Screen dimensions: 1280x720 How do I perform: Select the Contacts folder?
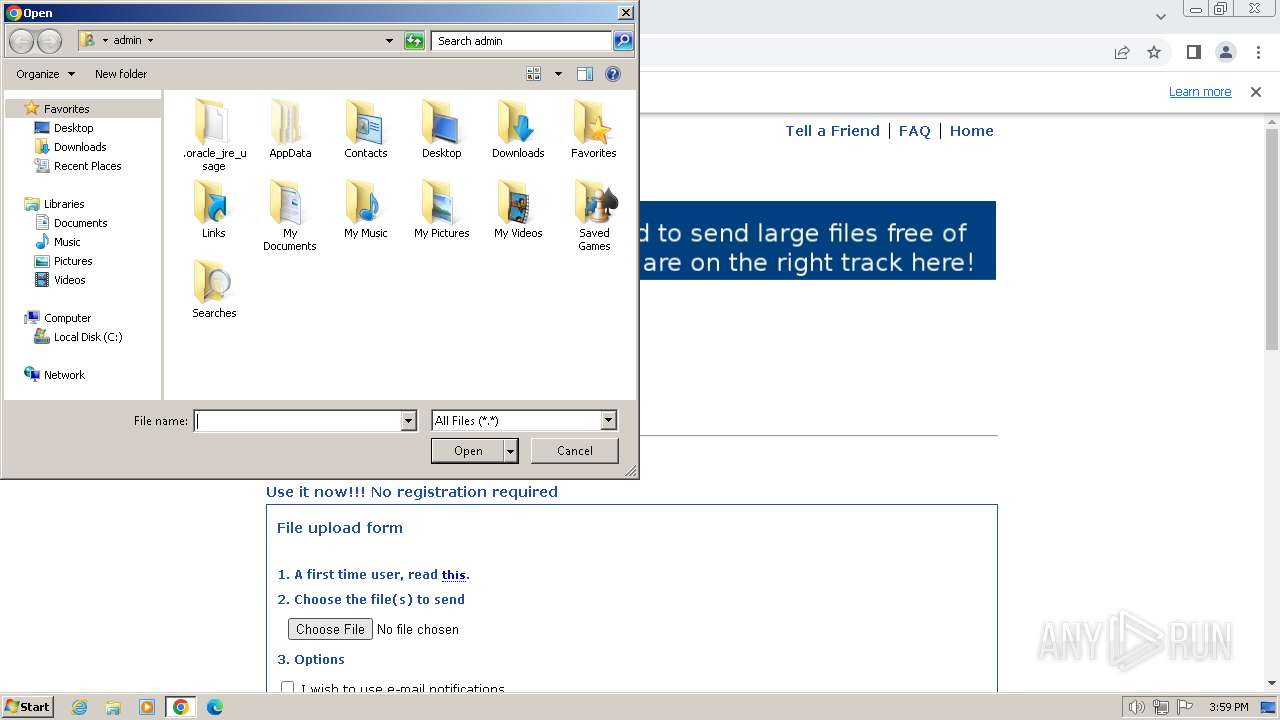point(366,128)
